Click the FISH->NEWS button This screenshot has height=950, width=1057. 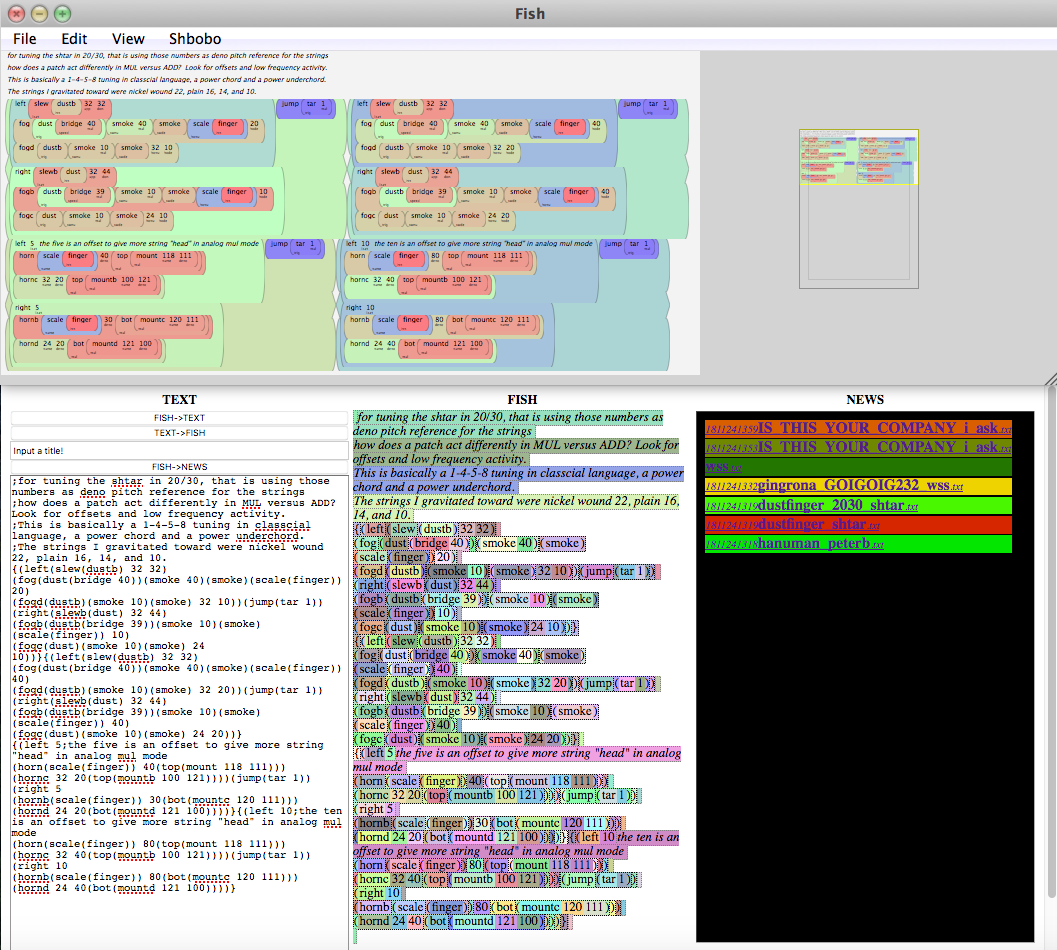tap(180, 466)
